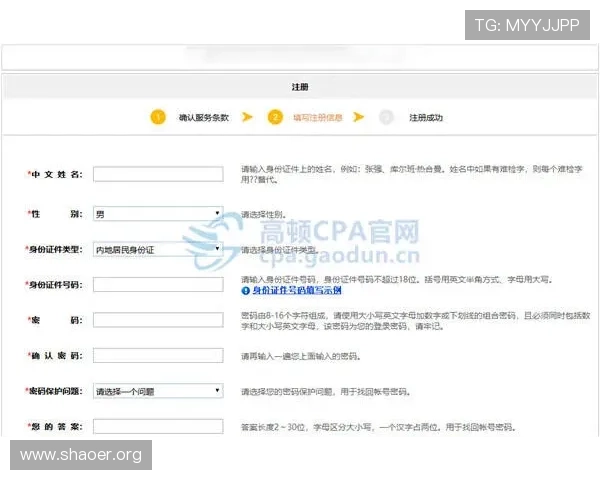Screen dimensions: 600x480
Task: Click the 填写注册信息 step label
Action: (x=318, y=118)
